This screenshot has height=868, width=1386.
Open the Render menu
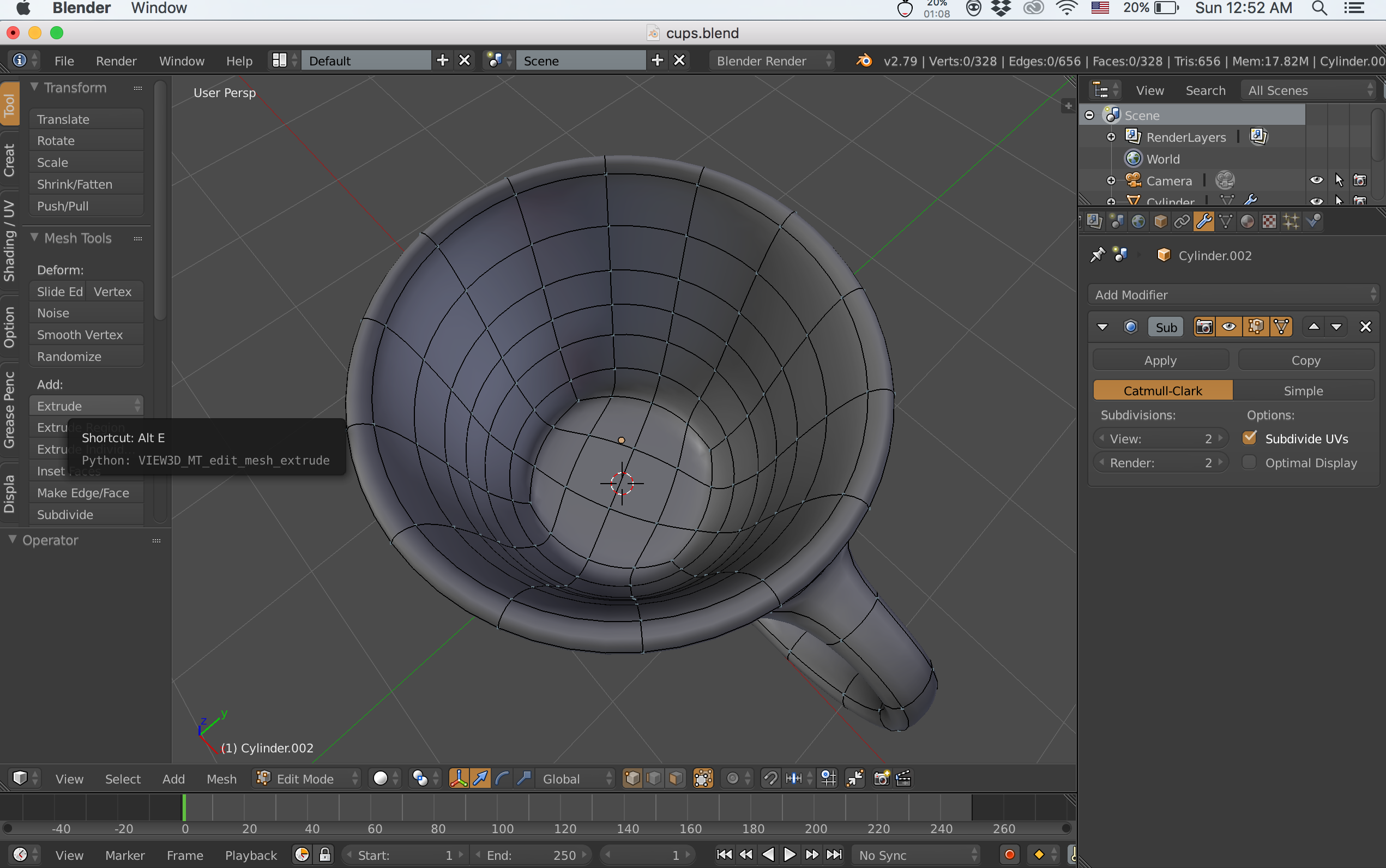point(116,61)
